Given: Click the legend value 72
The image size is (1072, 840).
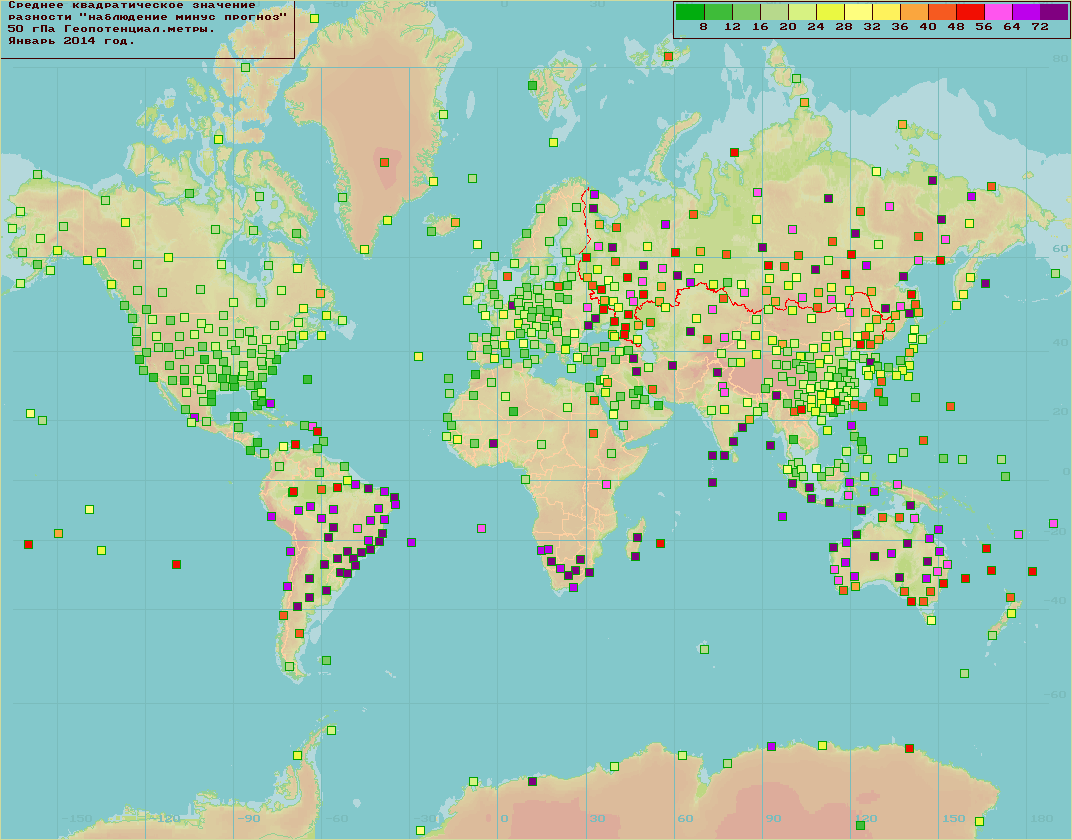Looking at the screenshot, I should (1040, 27).
